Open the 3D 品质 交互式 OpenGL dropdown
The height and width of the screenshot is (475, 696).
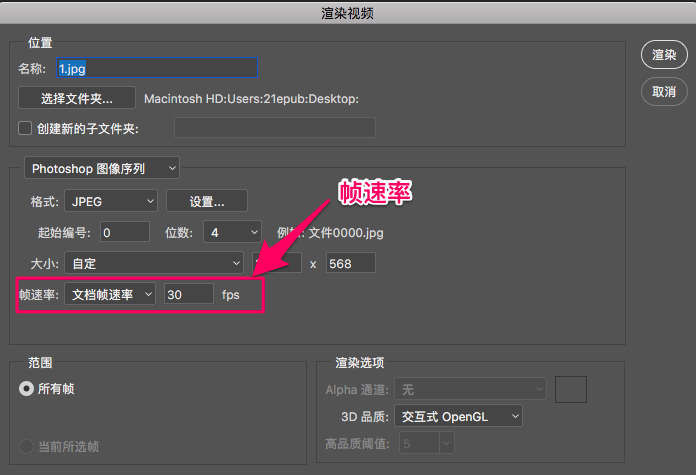pyautogui.click(x=459, y=415)
